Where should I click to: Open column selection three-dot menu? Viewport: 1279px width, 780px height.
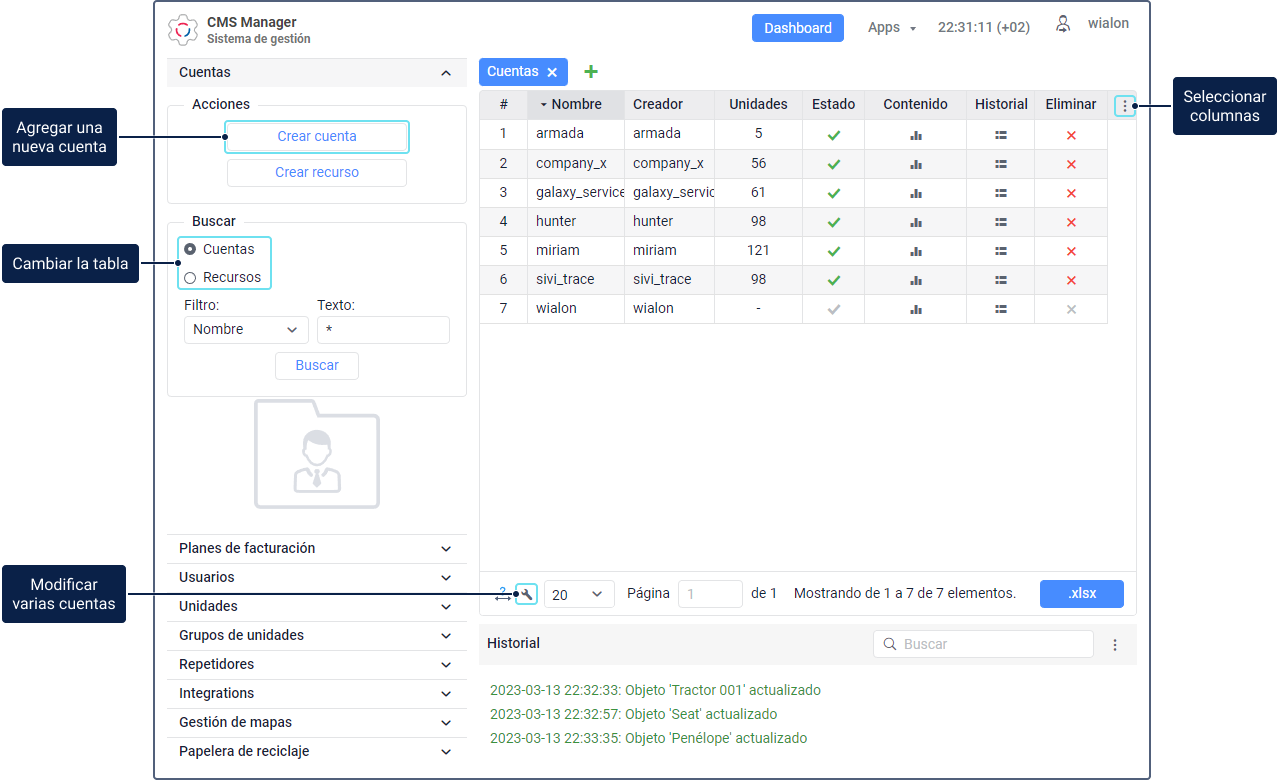click(1124, 105)
